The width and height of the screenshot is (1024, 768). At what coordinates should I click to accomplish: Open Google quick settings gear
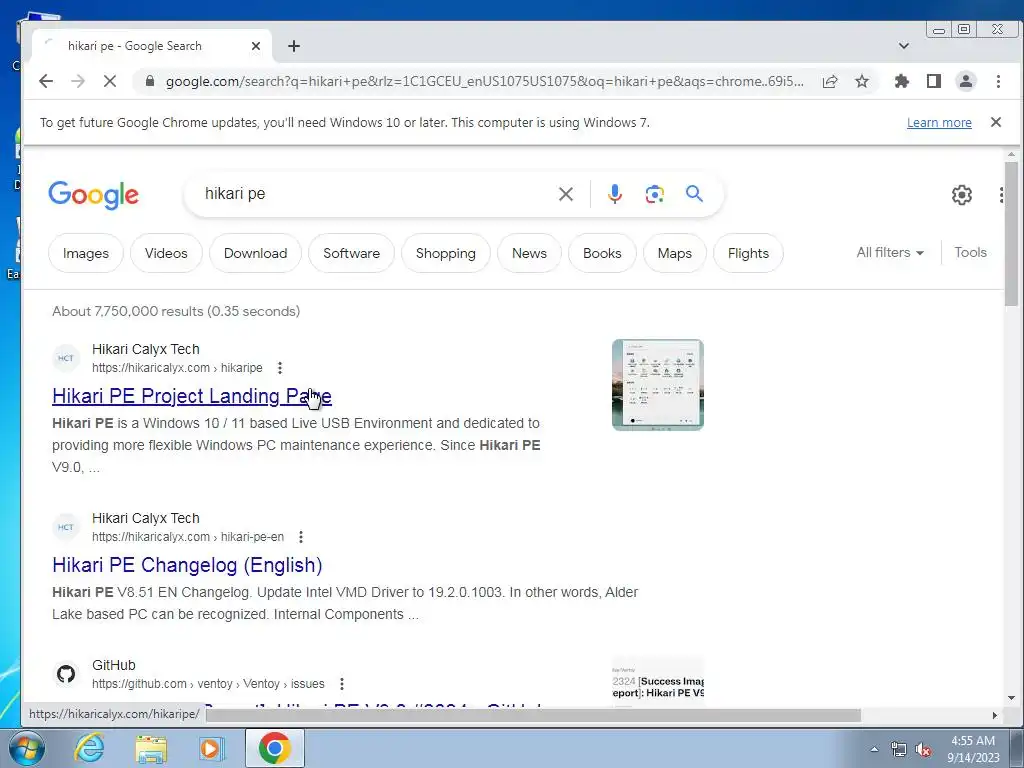[x=961, y=195]
